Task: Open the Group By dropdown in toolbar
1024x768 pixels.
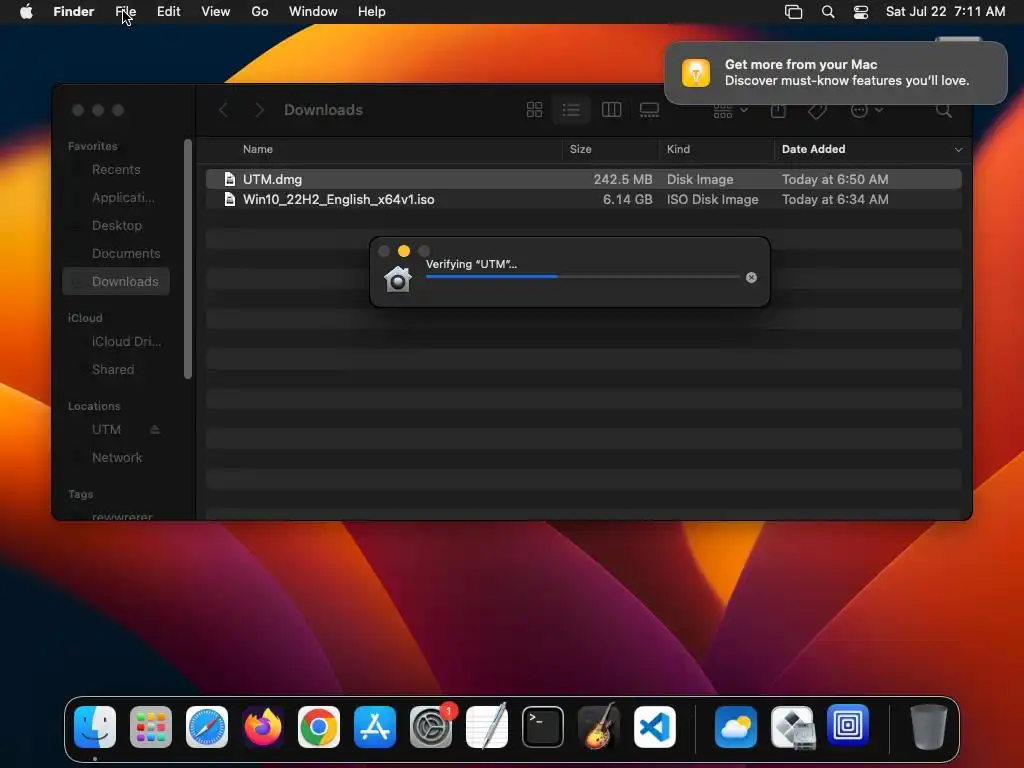Action: coord(730,110)
